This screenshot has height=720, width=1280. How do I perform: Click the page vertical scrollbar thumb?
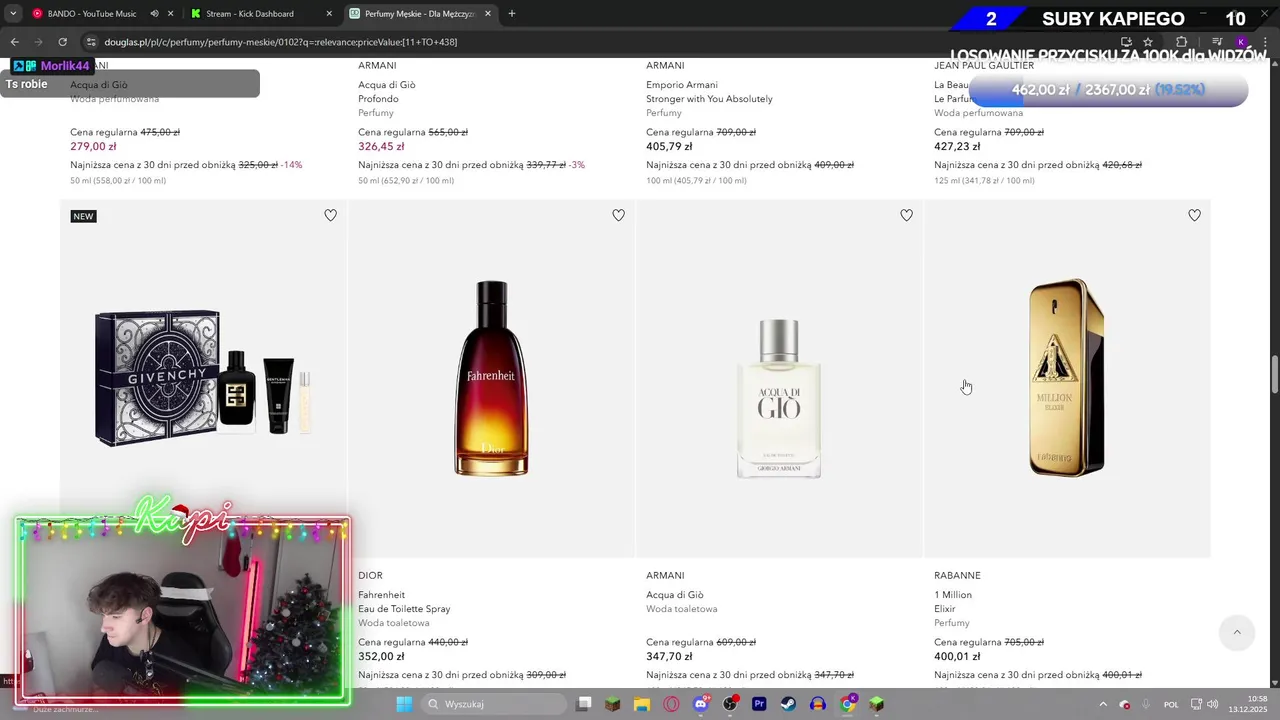tap(1274, 375)
